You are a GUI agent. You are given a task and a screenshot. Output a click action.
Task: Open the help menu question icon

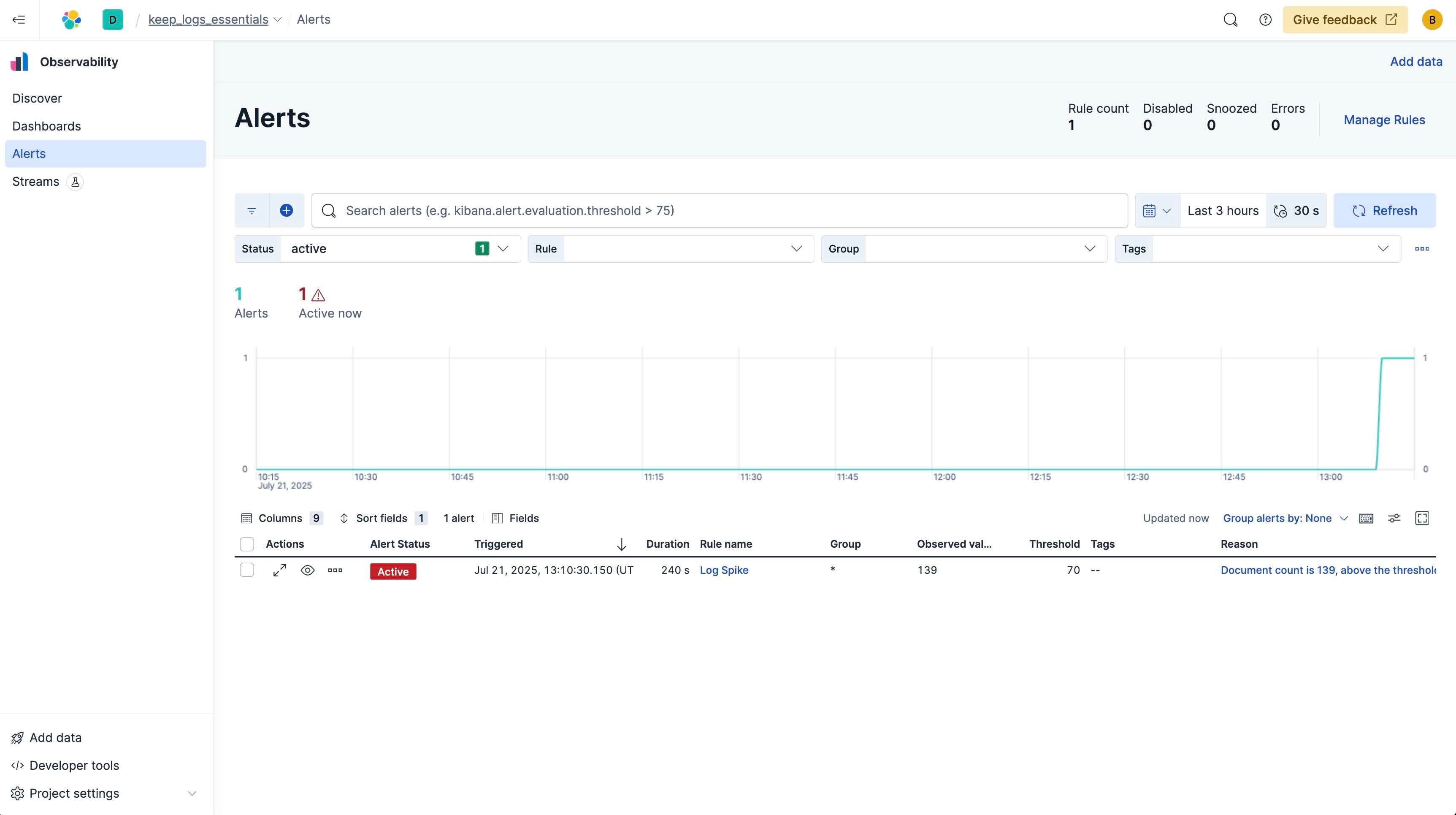1265,20
